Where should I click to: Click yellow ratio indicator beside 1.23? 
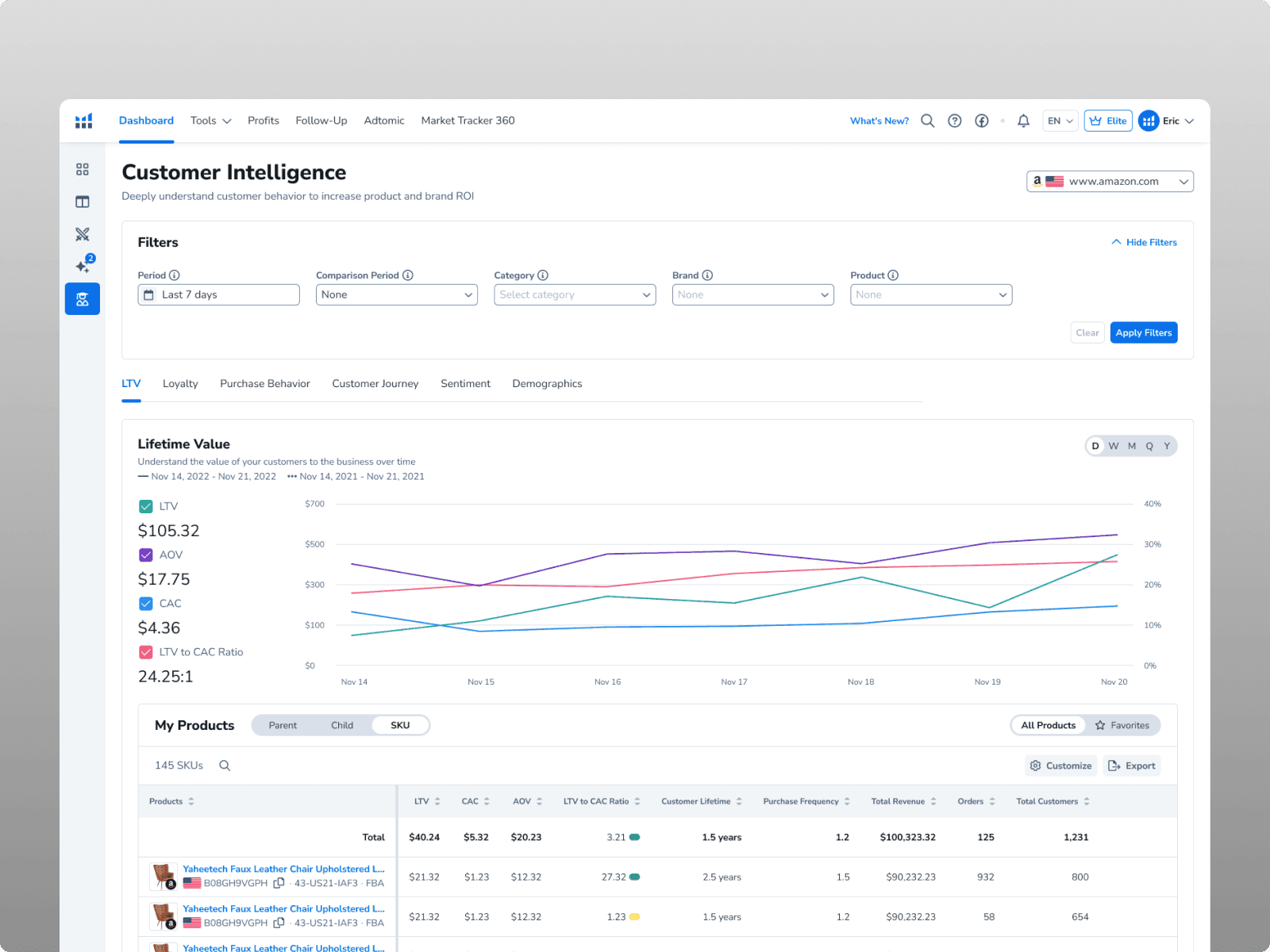click(635, 916)
